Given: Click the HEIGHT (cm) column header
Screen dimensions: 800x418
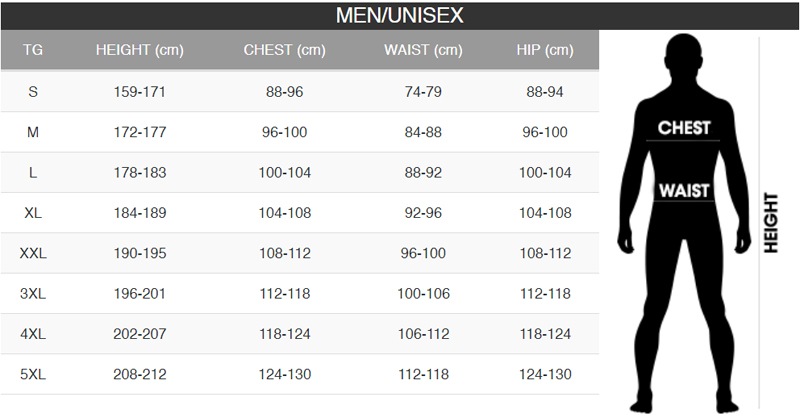Looking at the screenshot, I should coord(137,50).
